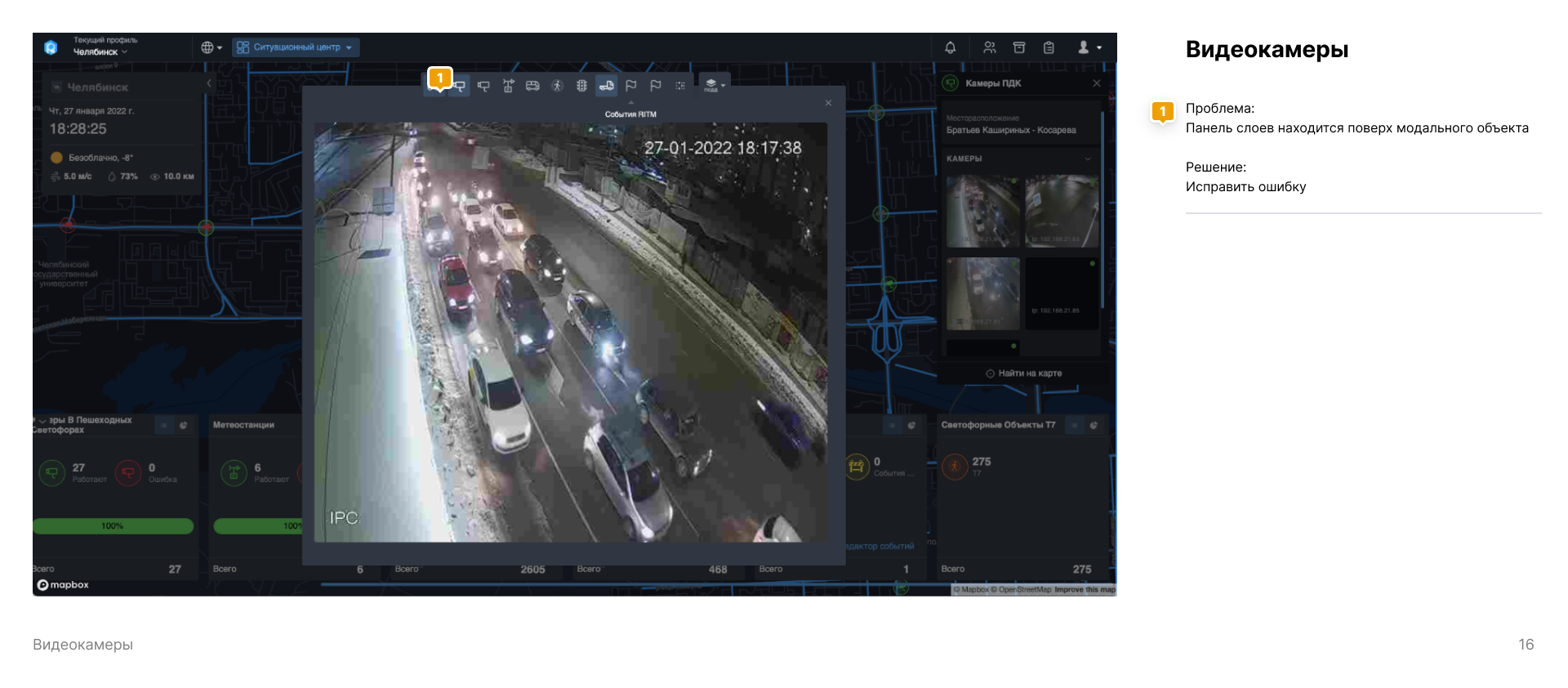Toggle the dotted grid layer icon
The width and height of the screenshot is (1568, 688).
click(679, 86)
